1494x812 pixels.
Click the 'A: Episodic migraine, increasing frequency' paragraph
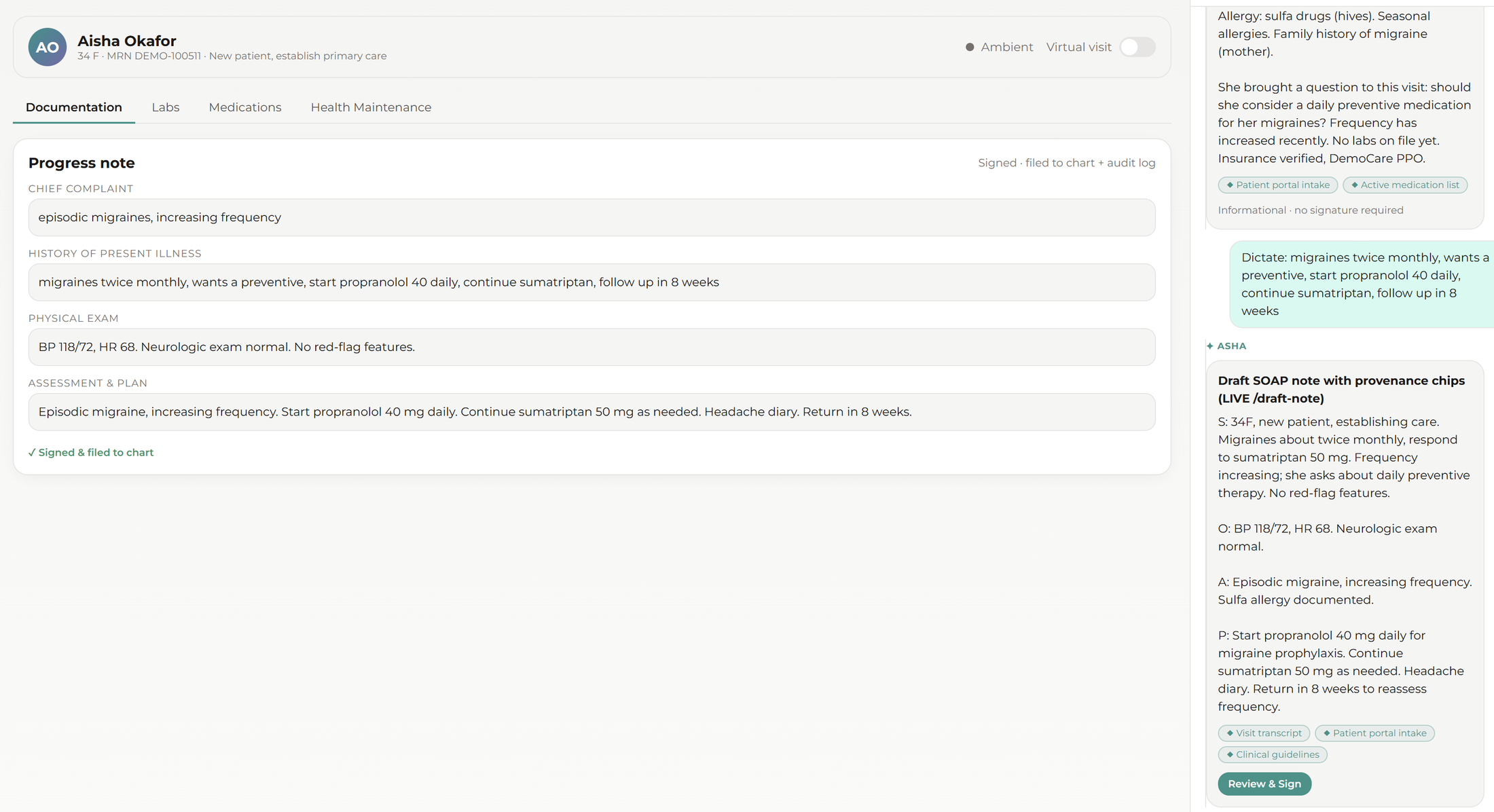[x=1345, y=591]
